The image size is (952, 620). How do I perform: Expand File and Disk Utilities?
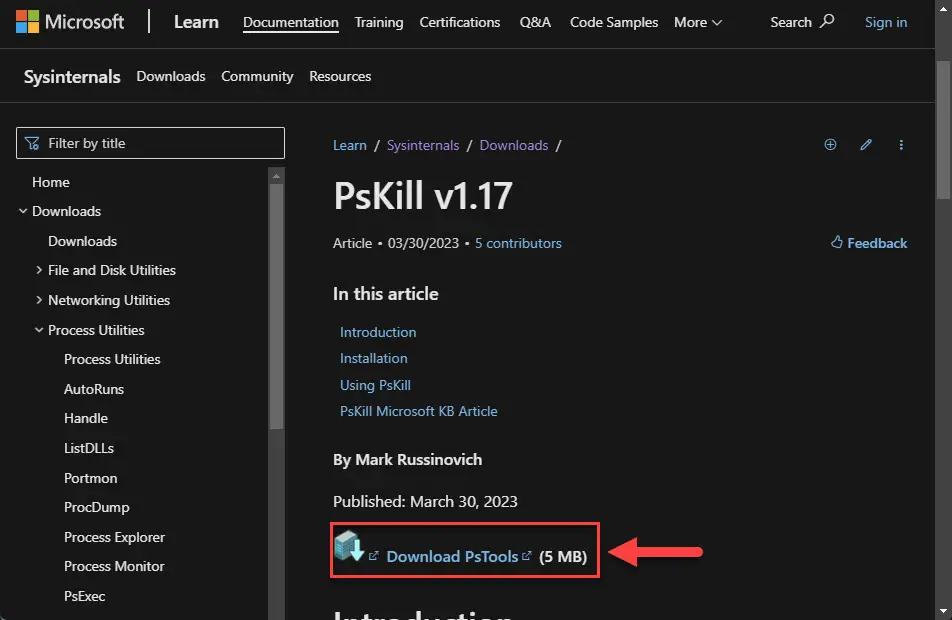pyautogui.click(x=39, y=270)
